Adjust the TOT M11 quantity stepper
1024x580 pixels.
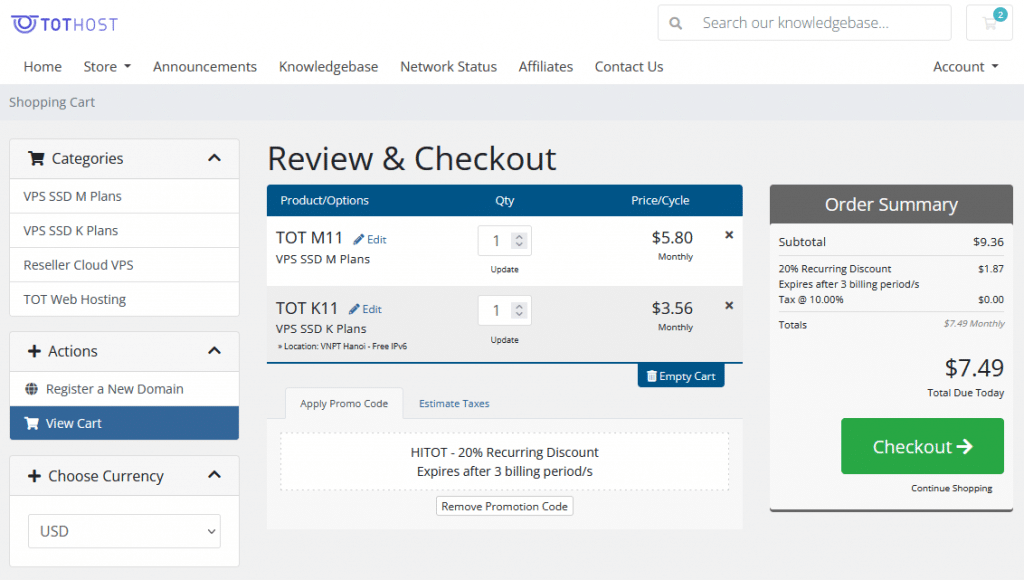519,240
